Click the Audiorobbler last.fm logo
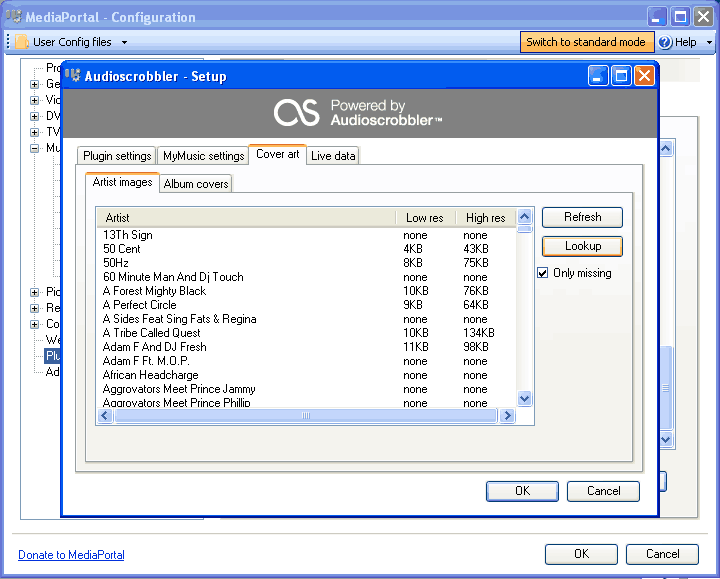720x579 pixels. pos(296,112)
